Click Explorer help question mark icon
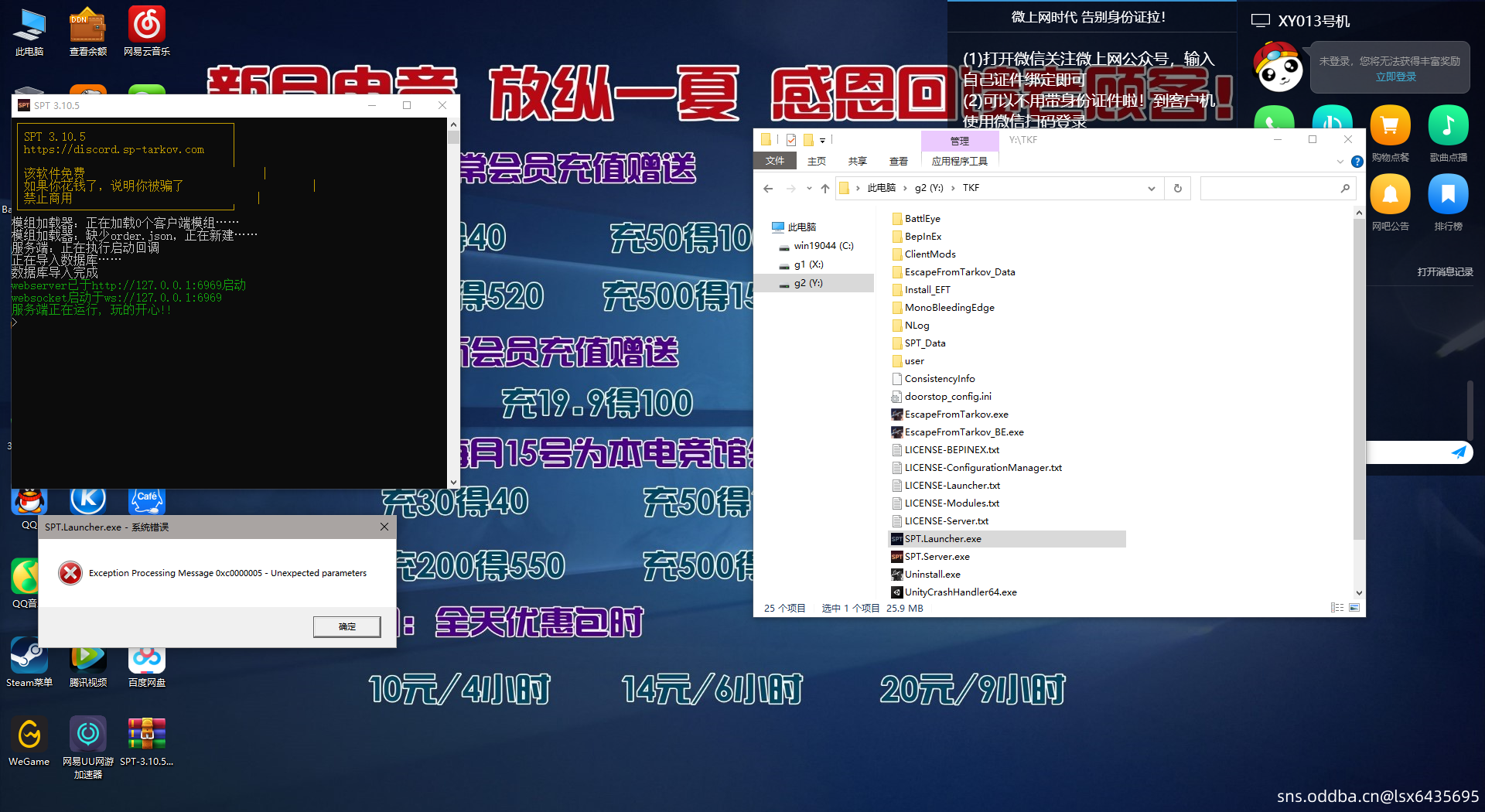1485x812 pixels. [x=1357, y=162]
